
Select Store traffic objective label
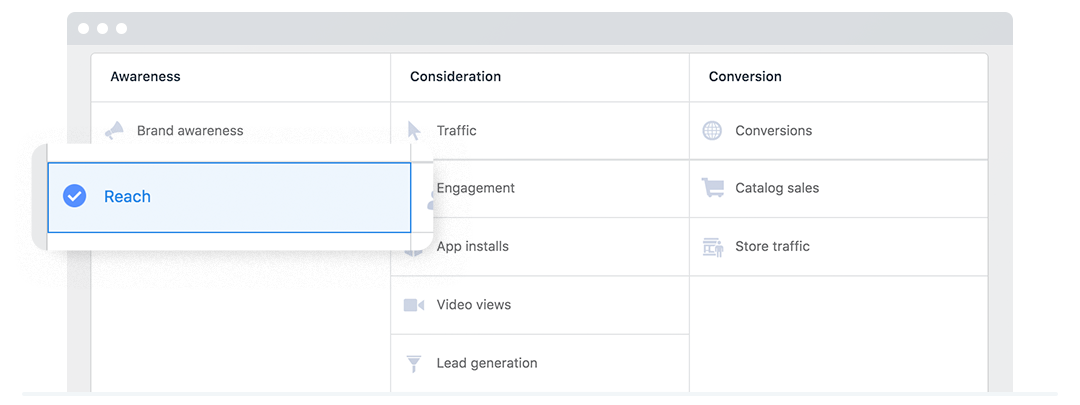772,247
